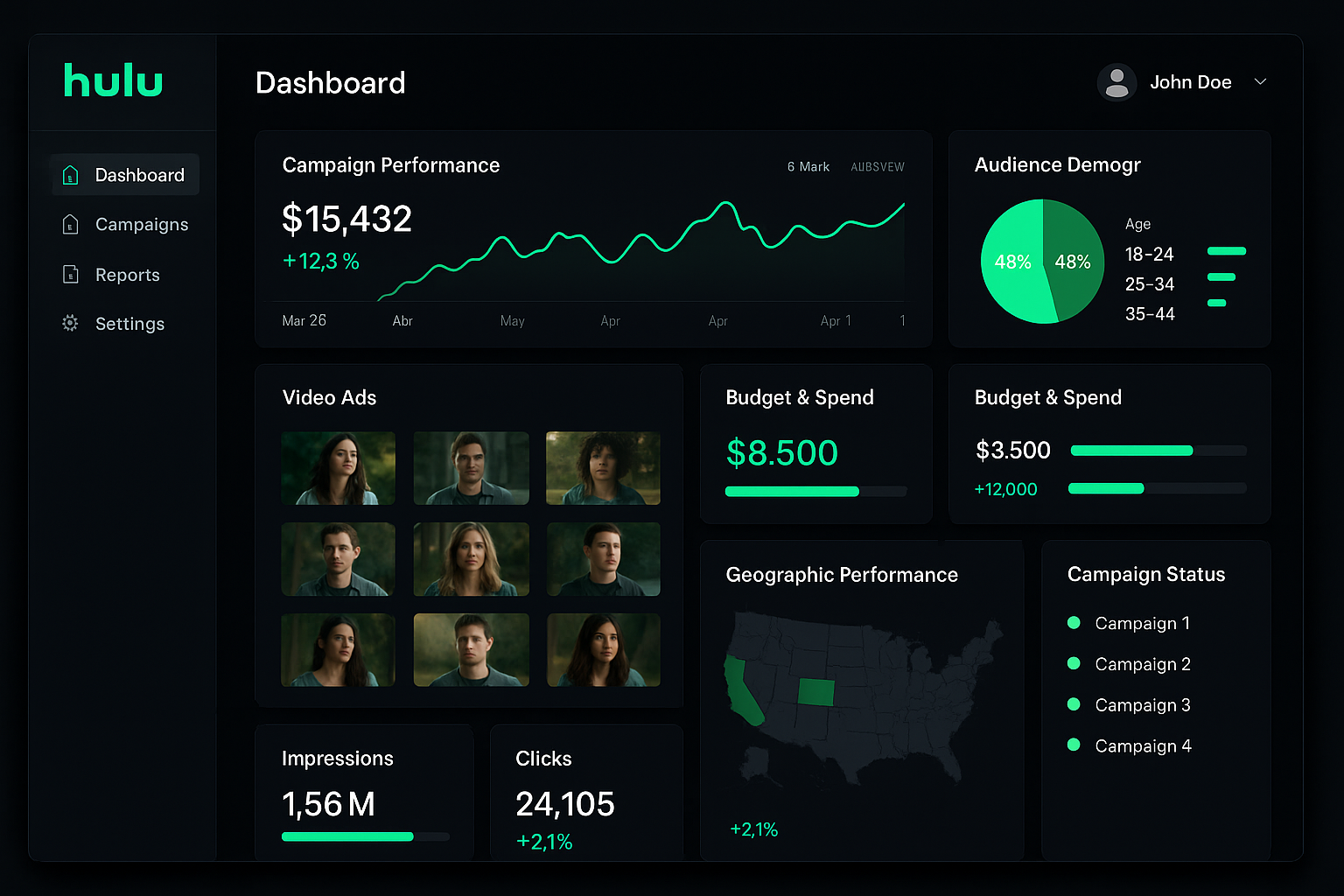Image resolution: width=1344 pixels, height=896 pixels.
Task: Click the $8.500 budget progress bar
Action: click(815, 492)
